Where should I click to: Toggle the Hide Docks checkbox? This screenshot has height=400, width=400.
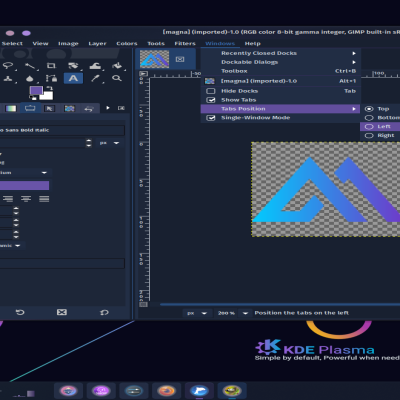click(x=211, y=91)
